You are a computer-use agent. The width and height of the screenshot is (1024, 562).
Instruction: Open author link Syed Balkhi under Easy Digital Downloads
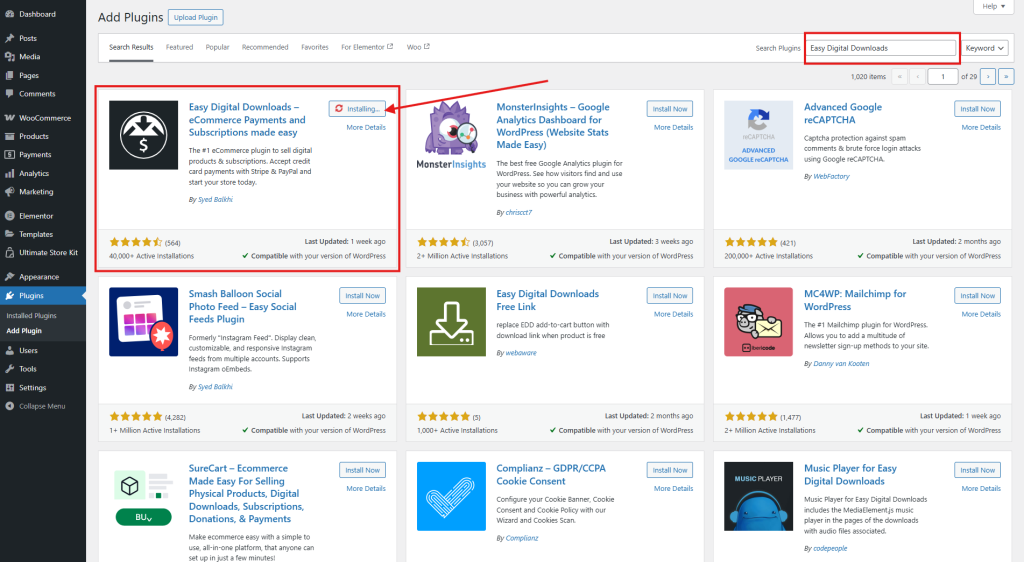215,200
